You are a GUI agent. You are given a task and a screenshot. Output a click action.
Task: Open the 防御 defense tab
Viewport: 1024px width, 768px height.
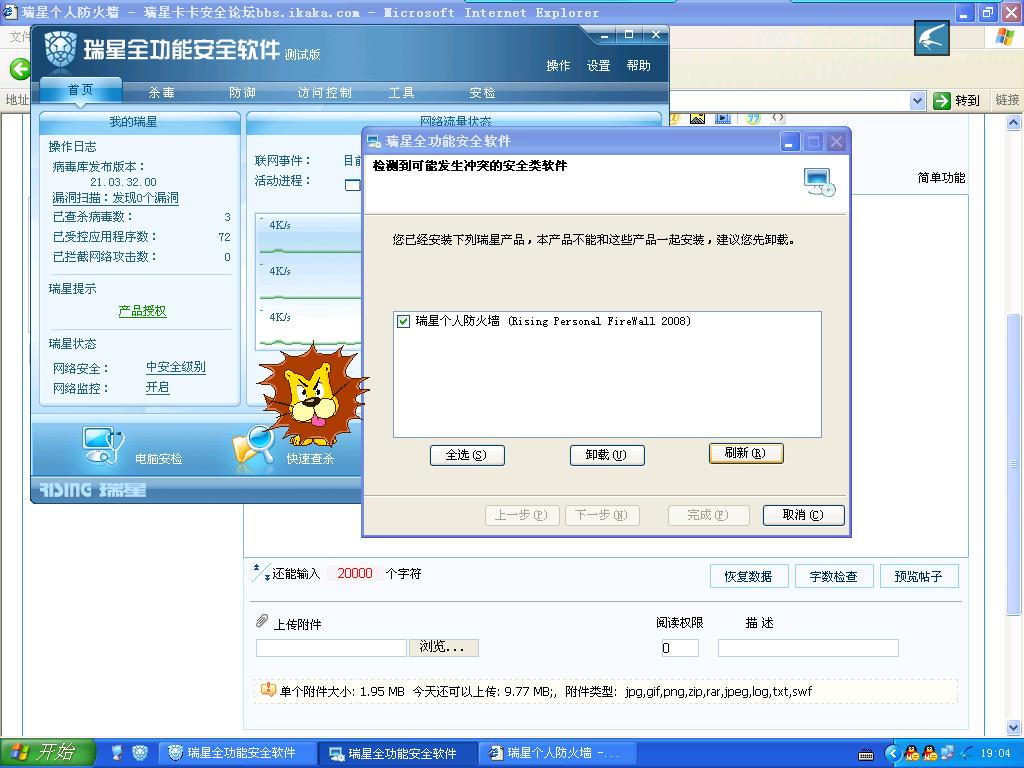coord(242,93)
